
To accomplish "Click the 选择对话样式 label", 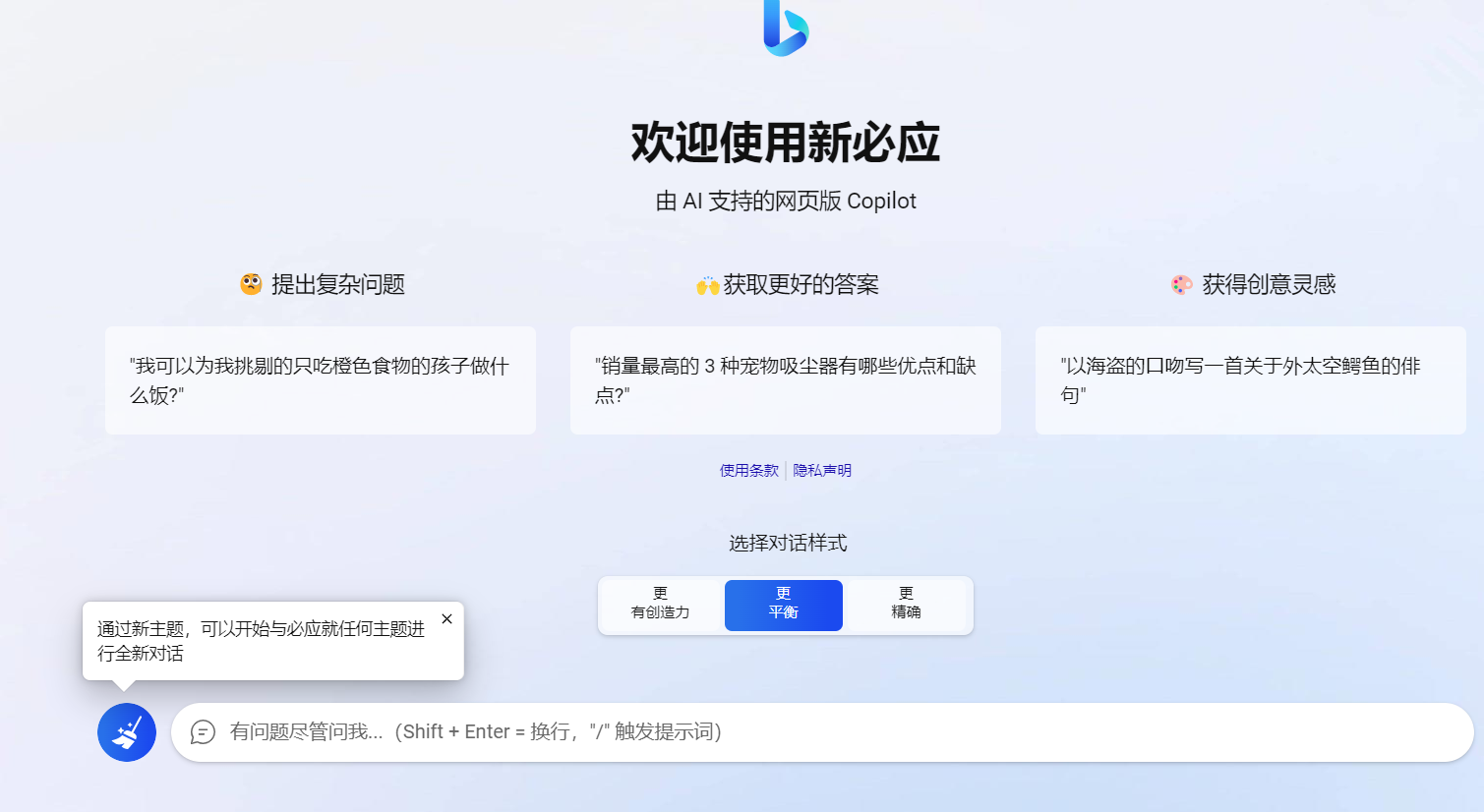I will [x=787, y=544].
